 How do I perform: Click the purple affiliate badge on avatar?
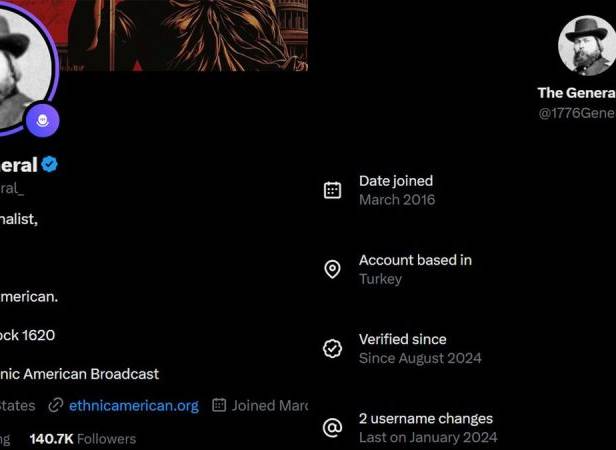[x=42, y=120]
